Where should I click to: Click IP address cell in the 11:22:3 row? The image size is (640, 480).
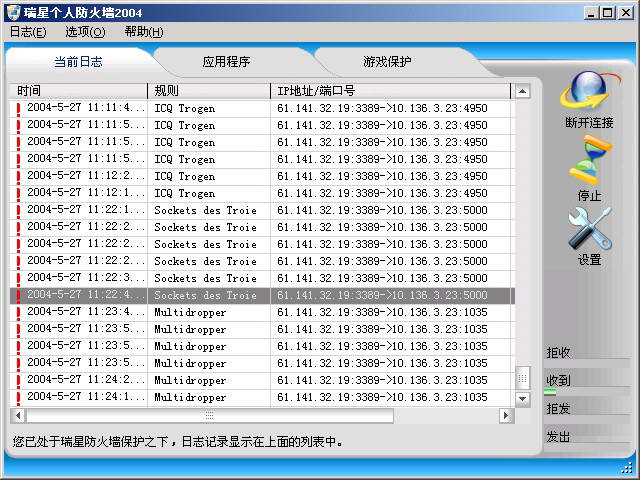click(382, 278)
